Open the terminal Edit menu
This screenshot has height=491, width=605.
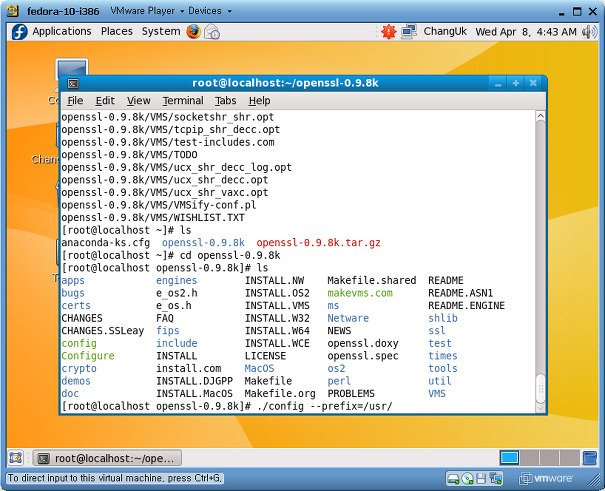105,101
